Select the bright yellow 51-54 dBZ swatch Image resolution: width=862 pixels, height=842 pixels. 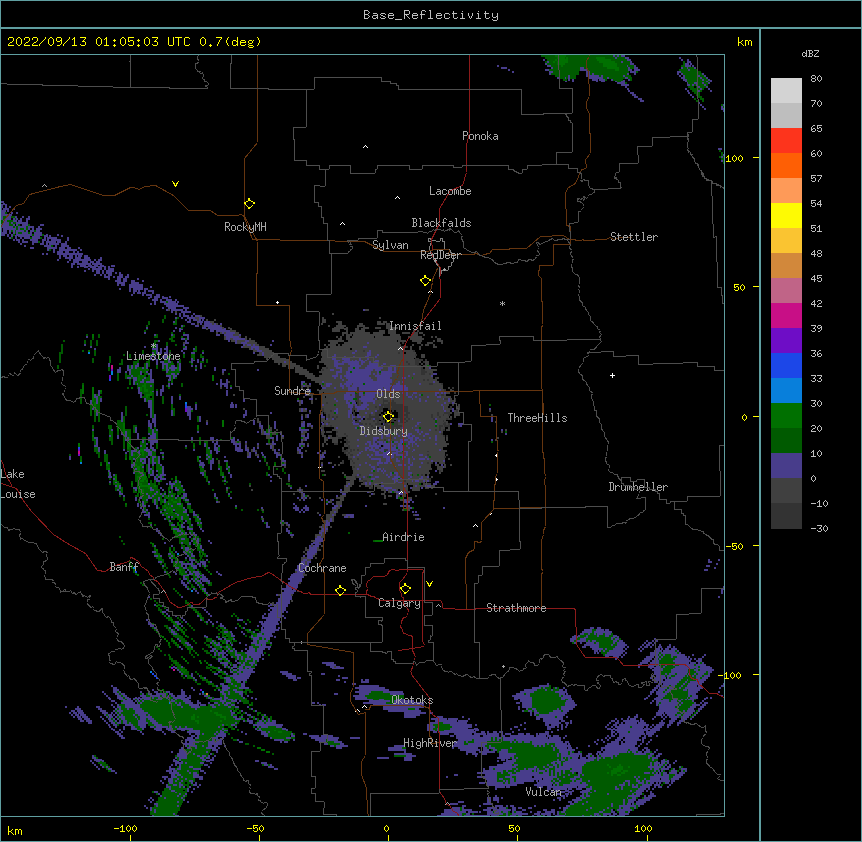[786, 216]
